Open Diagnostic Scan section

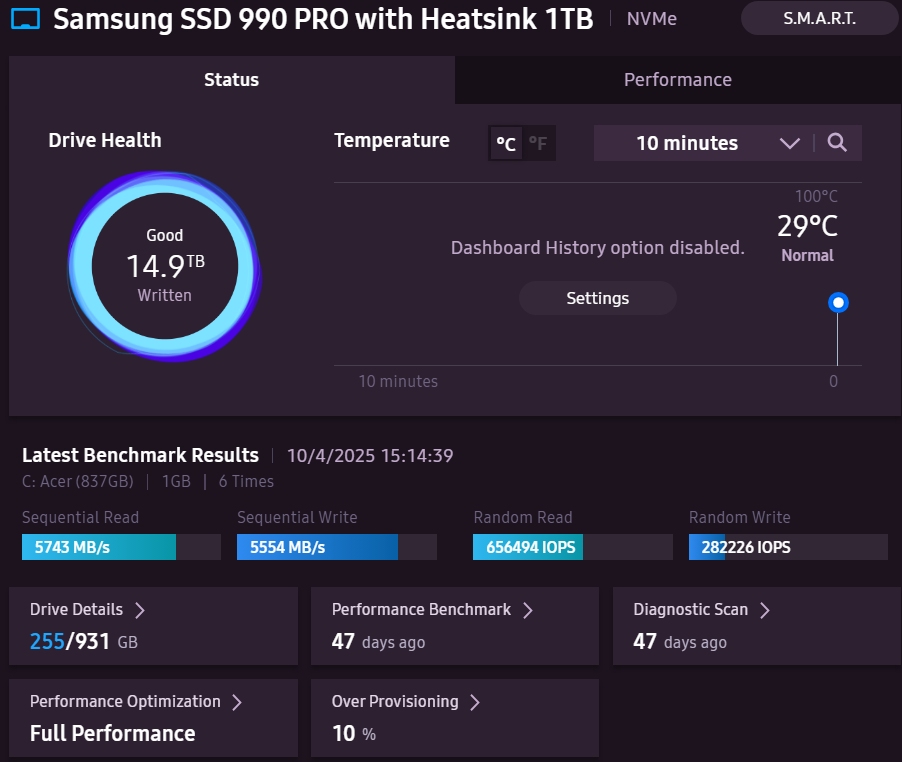[x=757, y=626]
